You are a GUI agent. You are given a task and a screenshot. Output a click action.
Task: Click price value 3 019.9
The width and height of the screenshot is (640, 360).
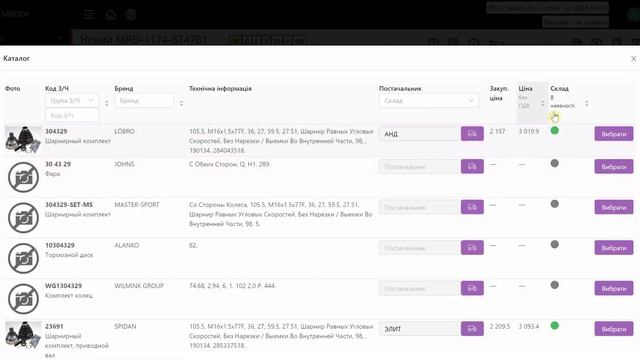coord(529,131)
